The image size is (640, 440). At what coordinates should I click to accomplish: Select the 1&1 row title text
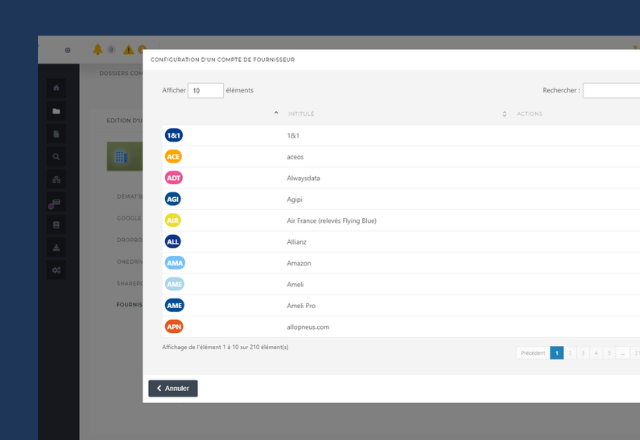tap(293, 136)
